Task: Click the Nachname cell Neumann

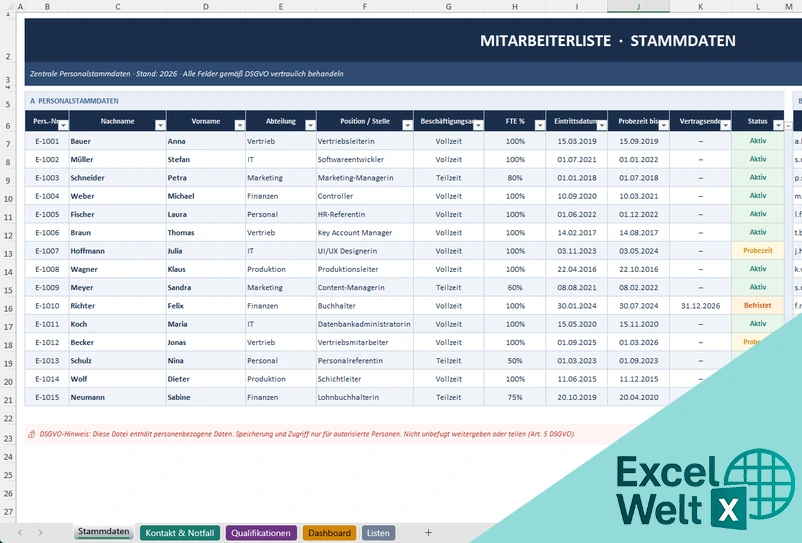Action: pos(118,397)
